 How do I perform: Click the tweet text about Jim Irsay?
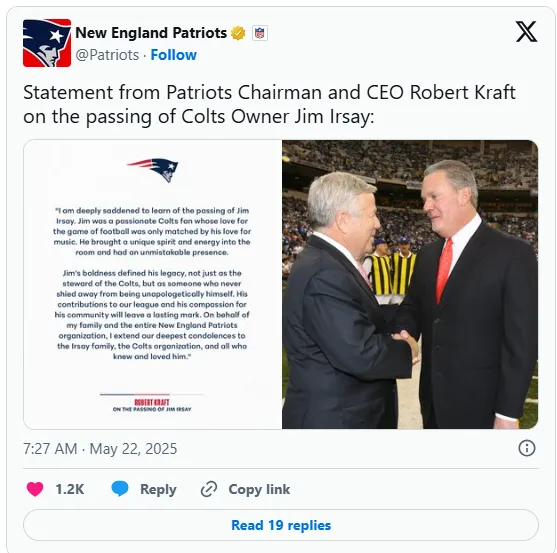269,104
